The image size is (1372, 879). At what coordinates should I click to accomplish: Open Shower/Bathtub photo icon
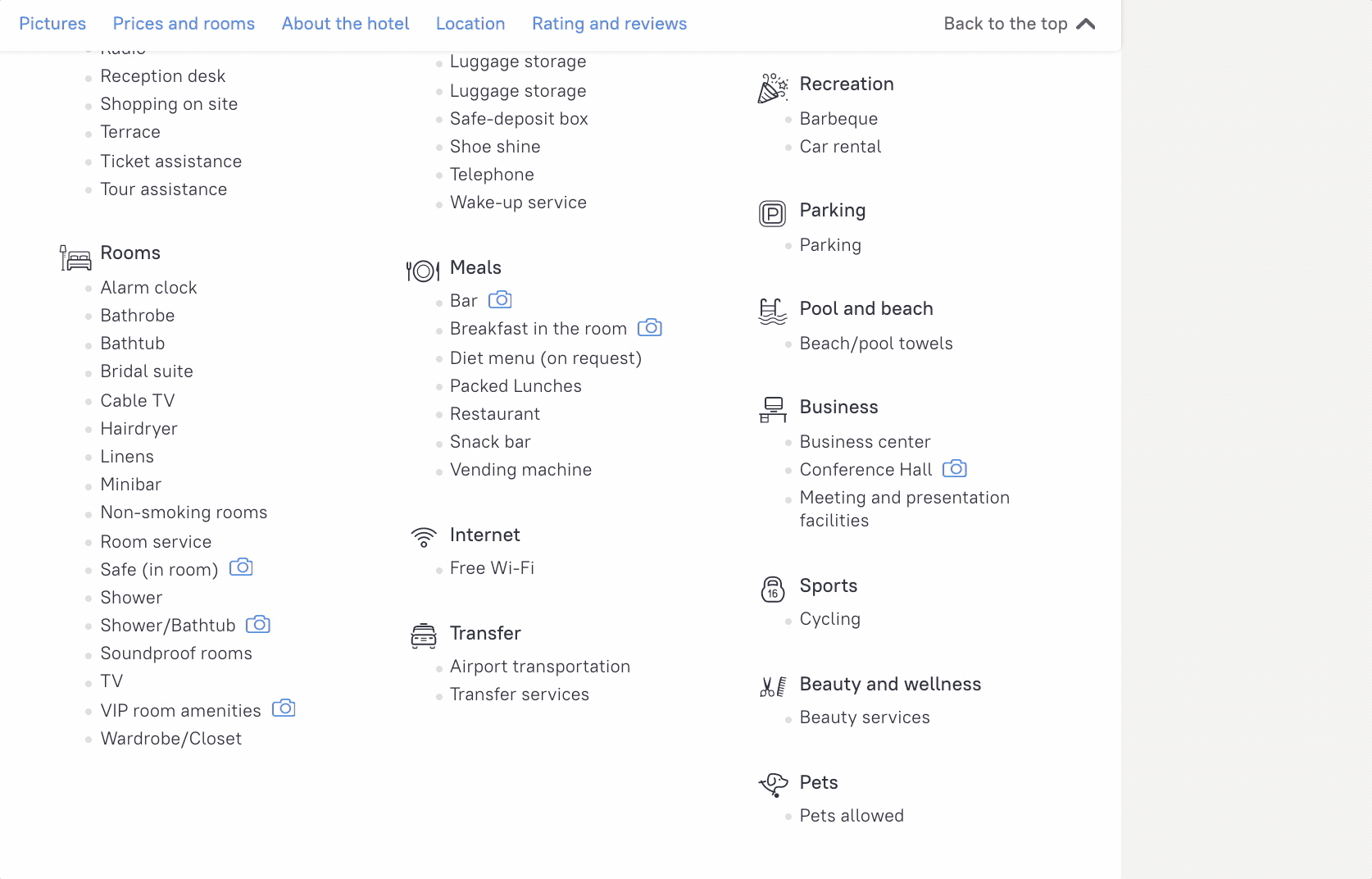[258, 625]
